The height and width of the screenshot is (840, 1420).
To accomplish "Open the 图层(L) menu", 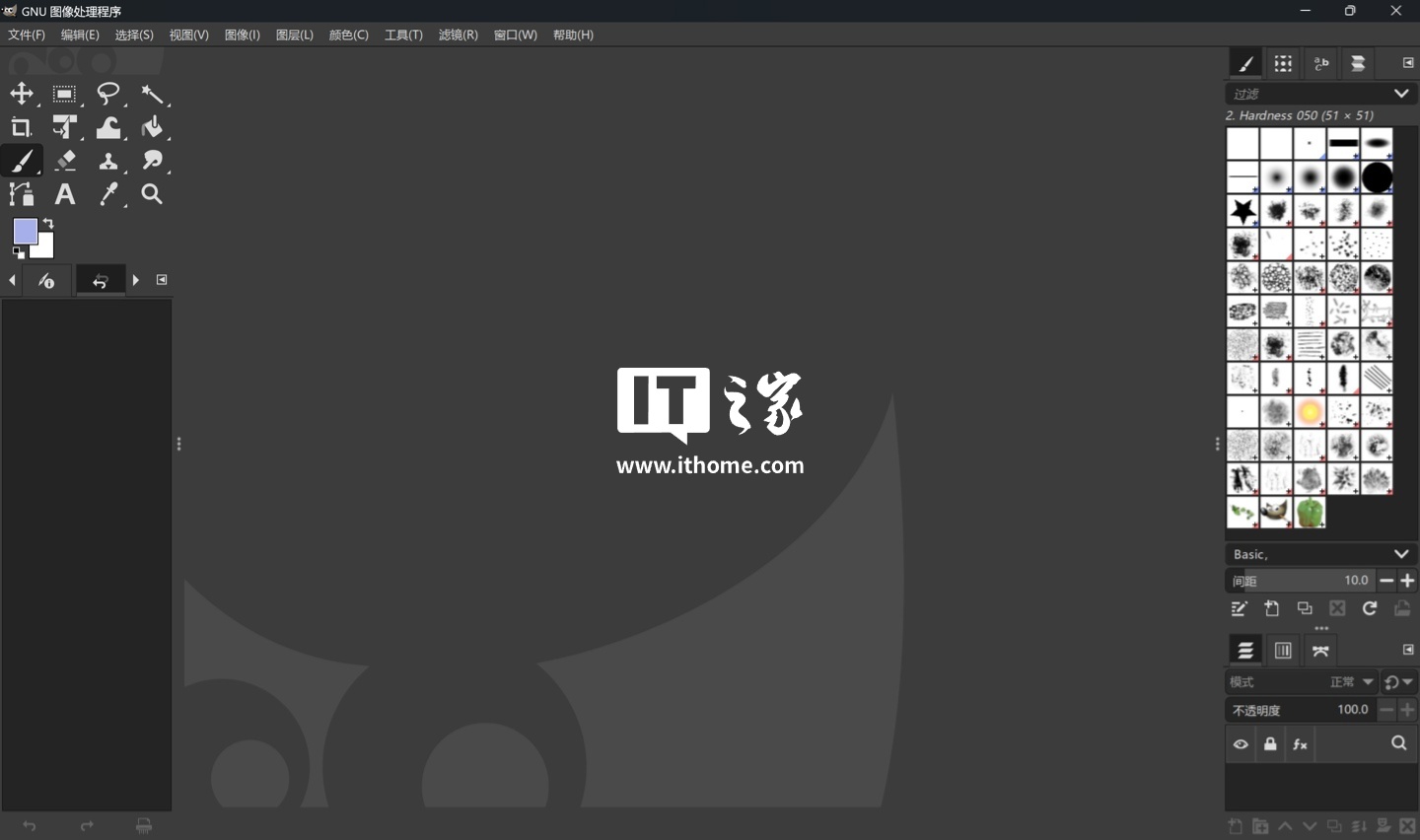I will (295, 35).
